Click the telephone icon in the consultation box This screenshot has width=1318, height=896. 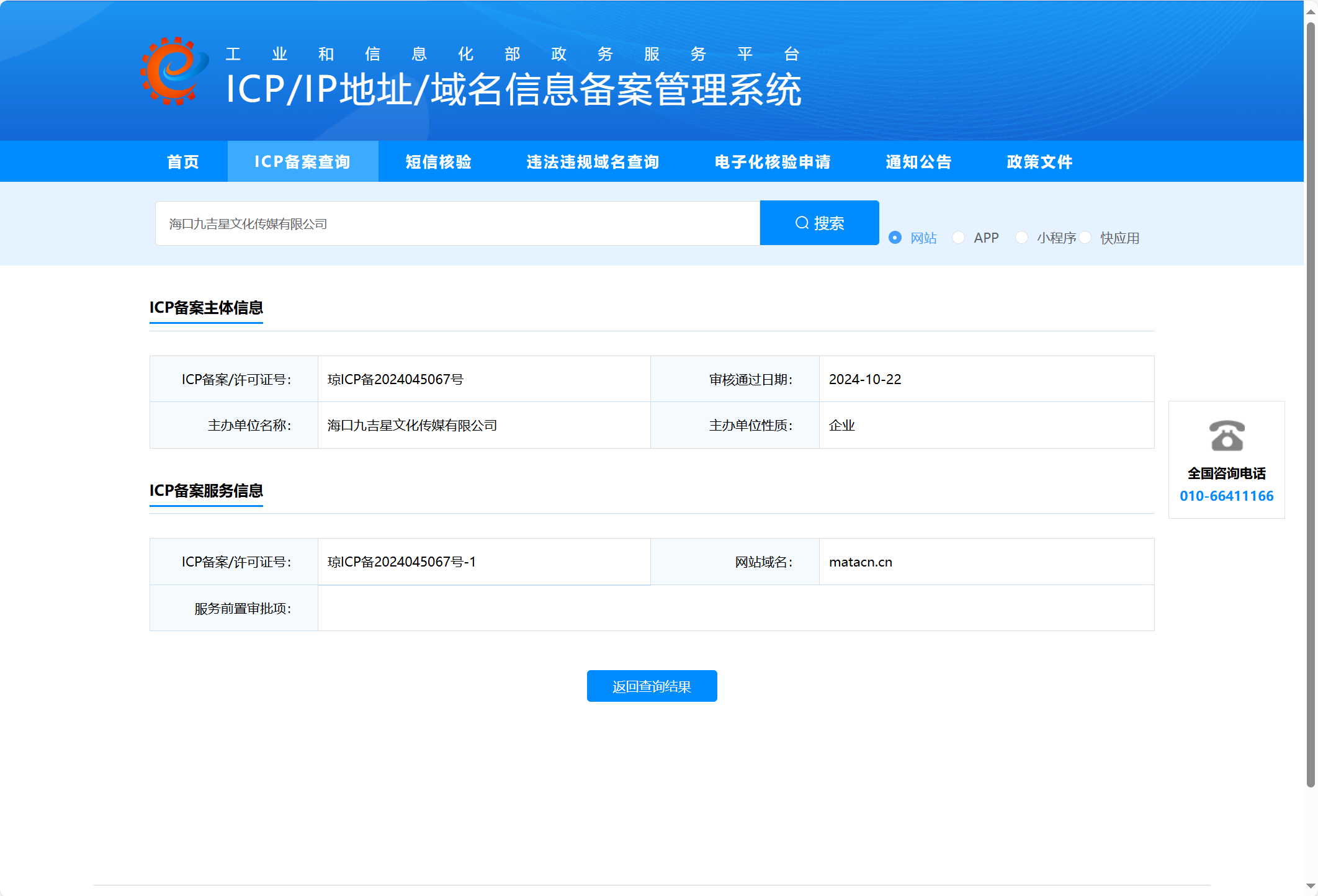(x=1226, y=436)
